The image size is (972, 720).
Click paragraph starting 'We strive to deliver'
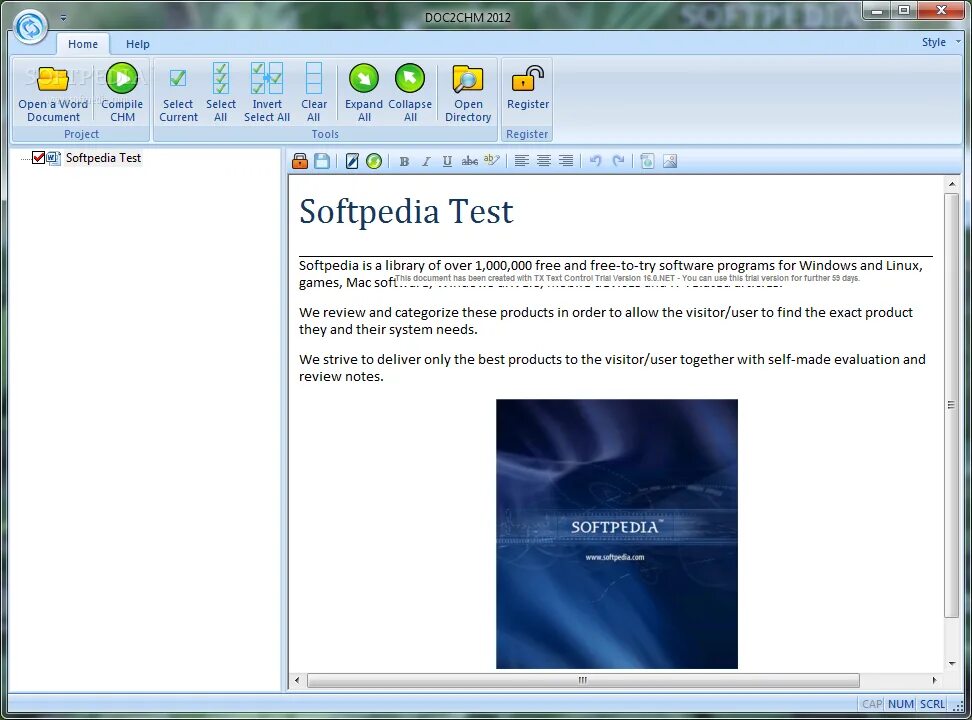click(x=612, y=368)
